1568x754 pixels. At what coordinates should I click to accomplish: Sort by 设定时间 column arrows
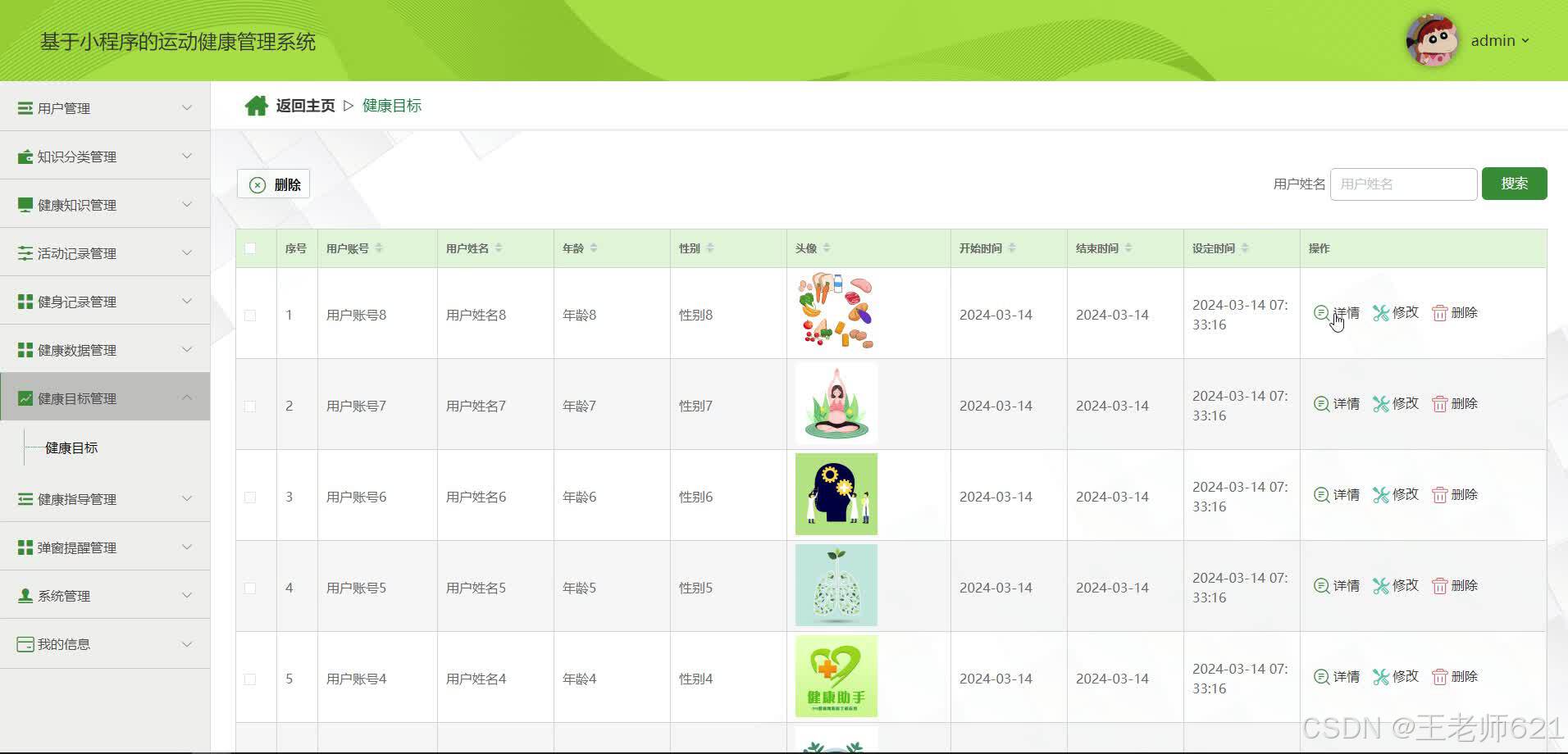[x=1245, y=248]
